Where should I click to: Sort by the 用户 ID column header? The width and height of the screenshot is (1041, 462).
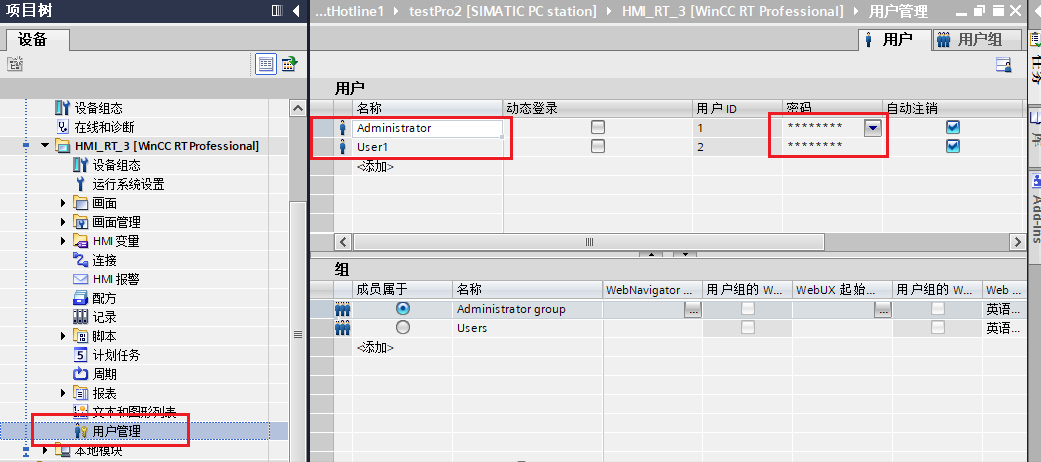(x=738, y=108)
